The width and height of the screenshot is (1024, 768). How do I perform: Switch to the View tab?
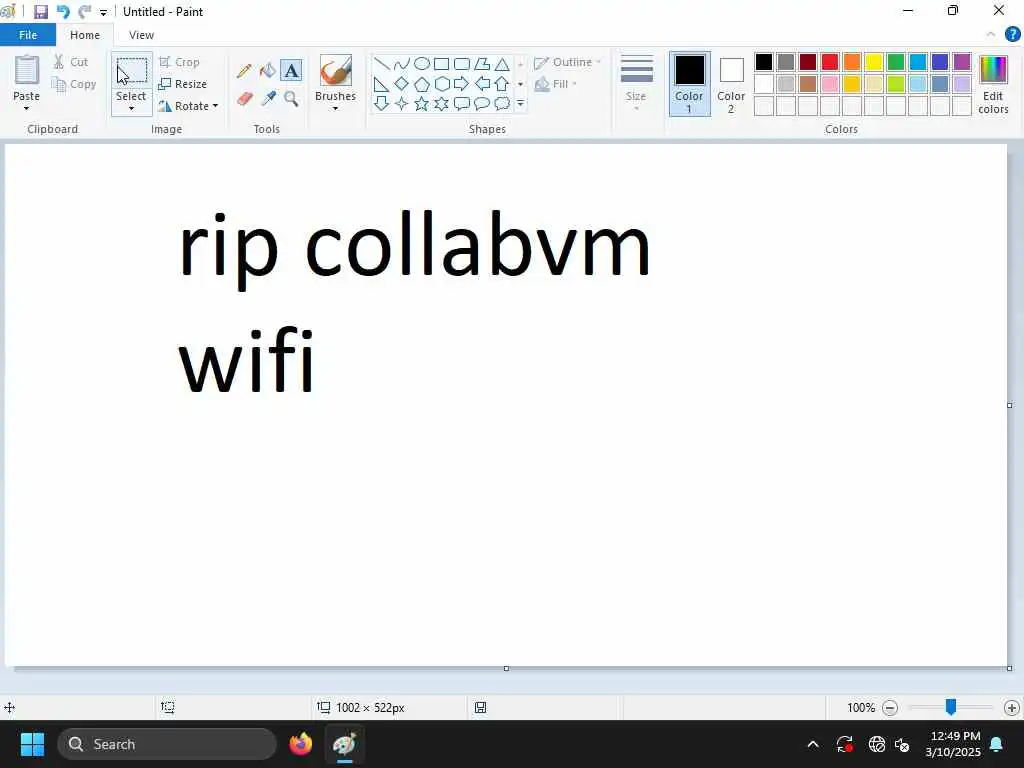141,35
